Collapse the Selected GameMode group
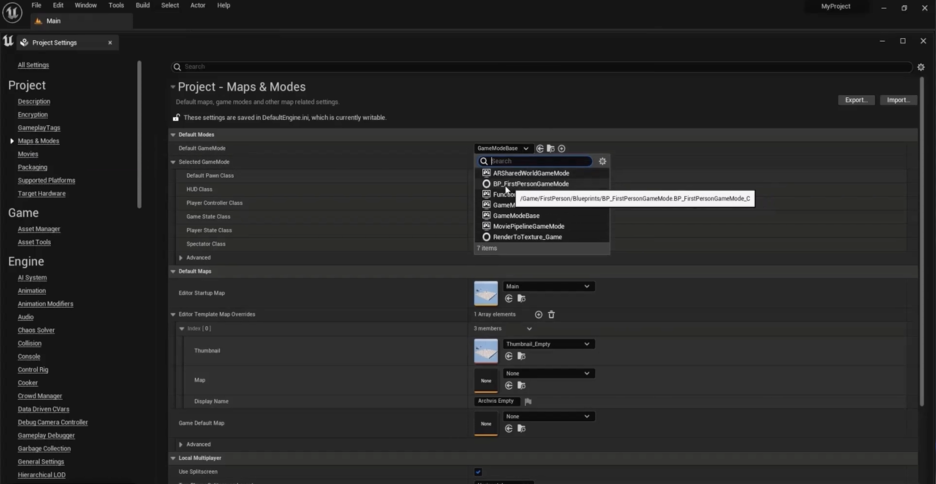The image size is (936, 484). [173, 162]
